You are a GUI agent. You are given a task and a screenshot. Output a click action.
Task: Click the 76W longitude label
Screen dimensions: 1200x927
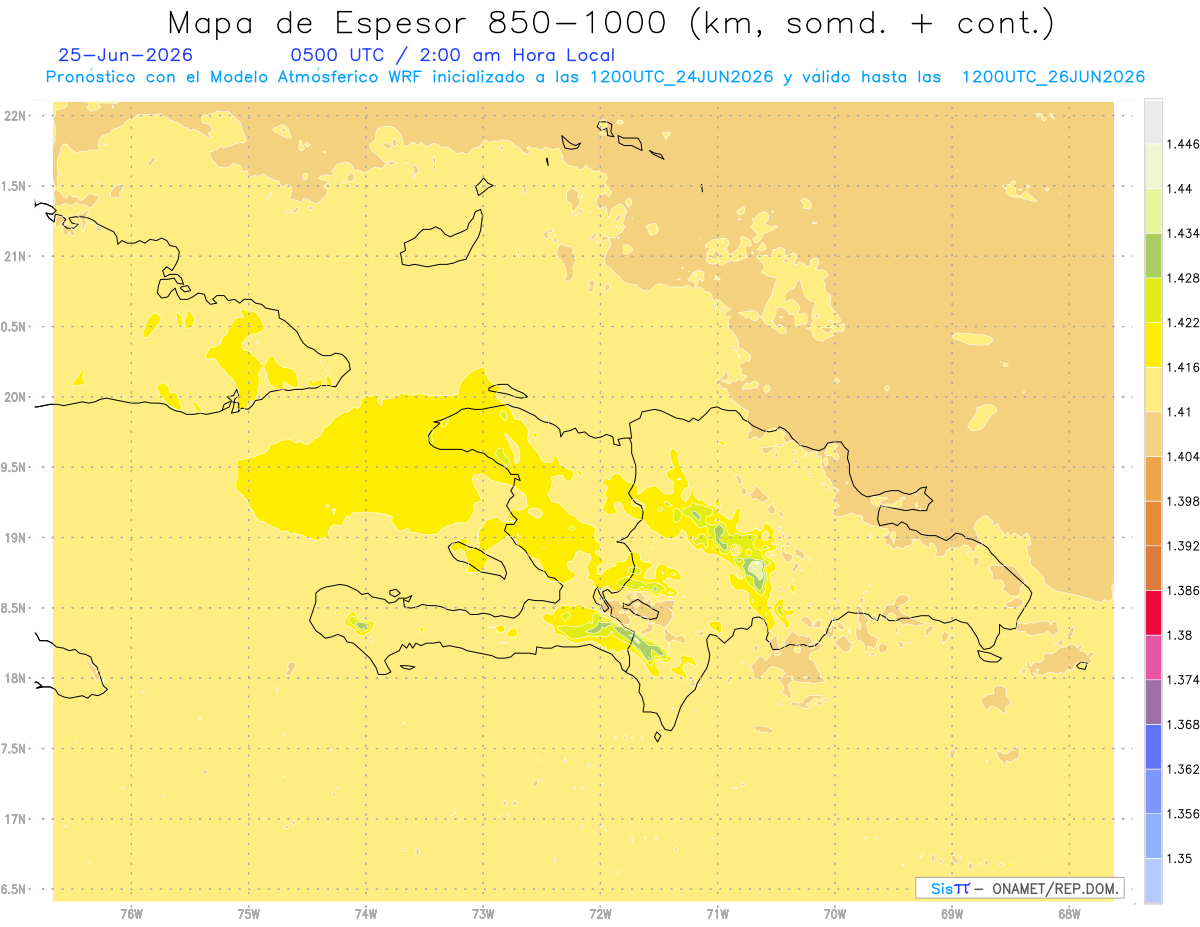point(131,914)
